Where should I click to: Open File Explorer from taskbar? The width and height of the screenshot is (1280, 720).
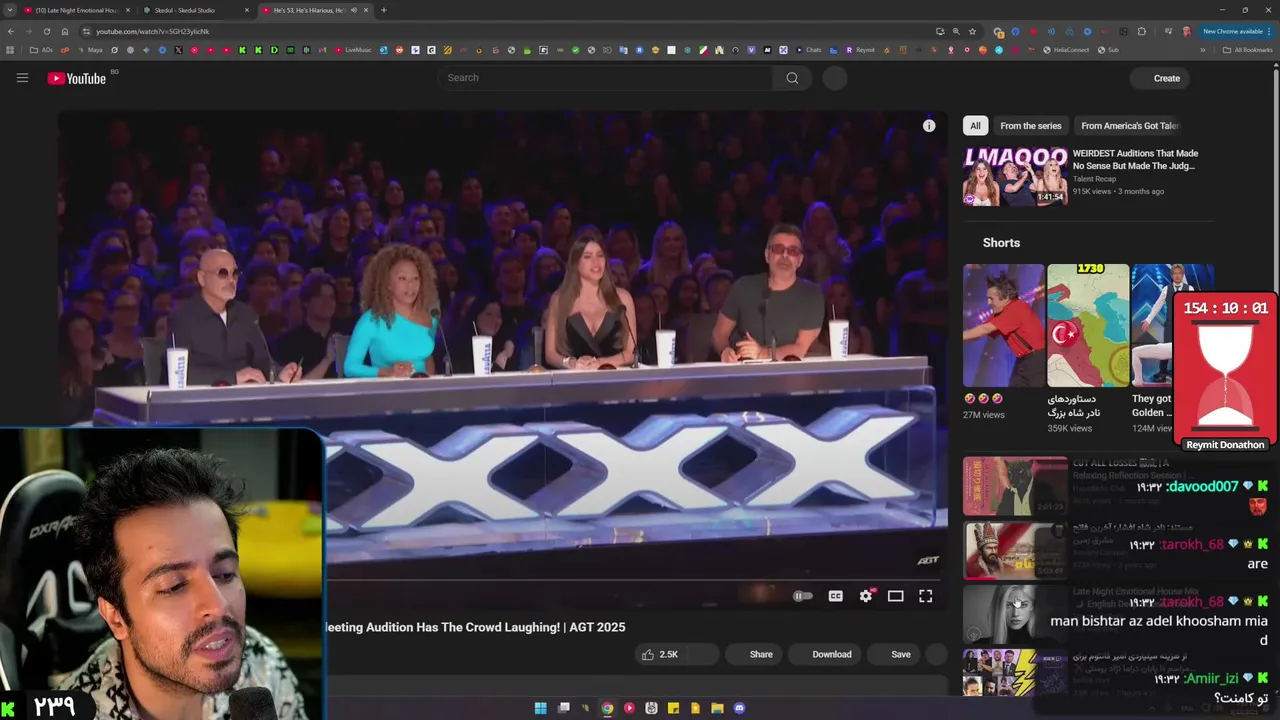[x=717, y=708]
